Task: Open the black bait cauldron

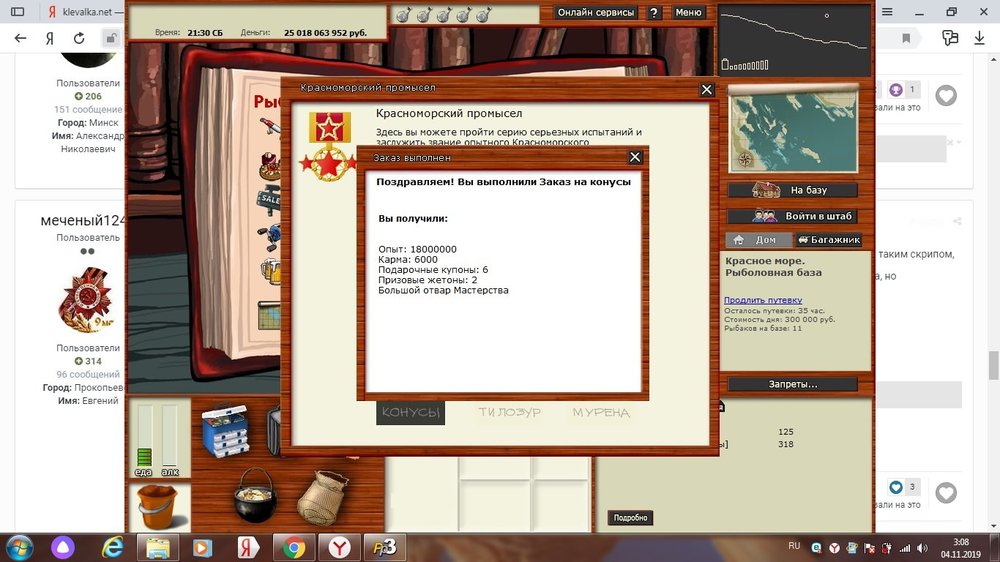Action: (x=255, y=496)
